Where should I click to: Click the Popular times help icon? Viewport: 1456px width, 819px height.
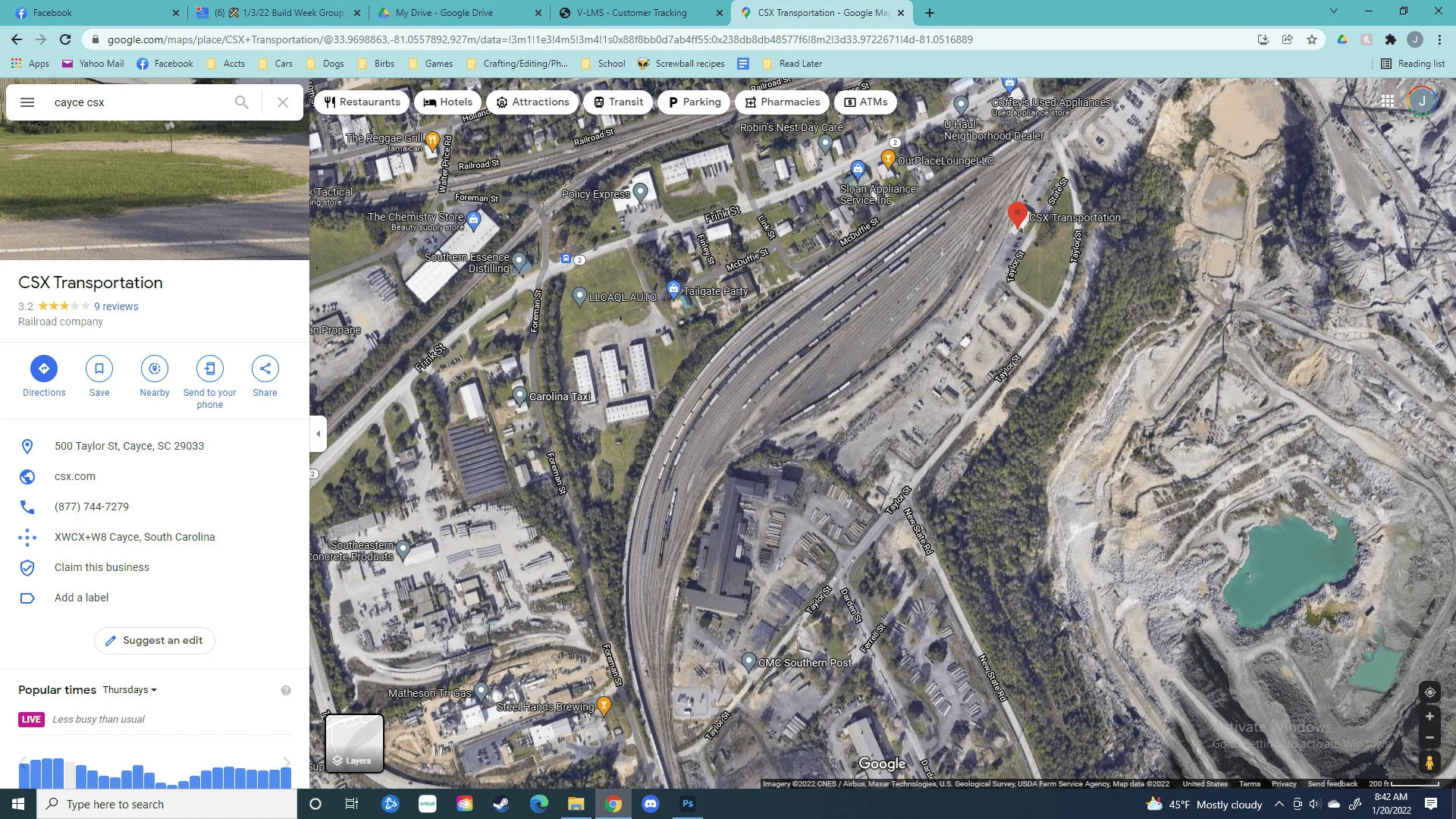(x=286, y=690)
